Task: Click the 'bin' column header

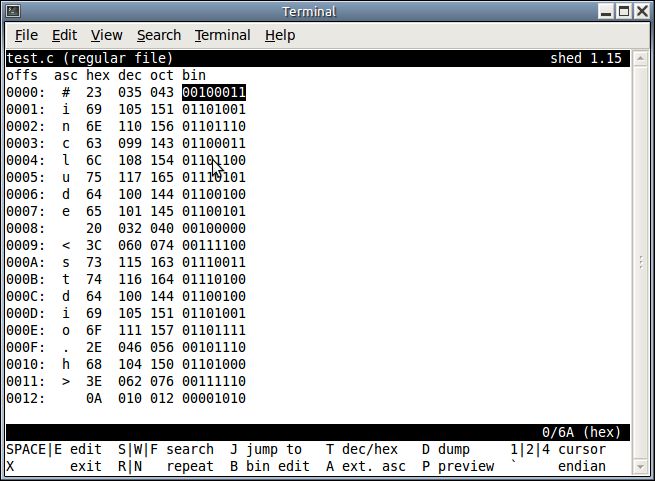Action: [194, 75]
